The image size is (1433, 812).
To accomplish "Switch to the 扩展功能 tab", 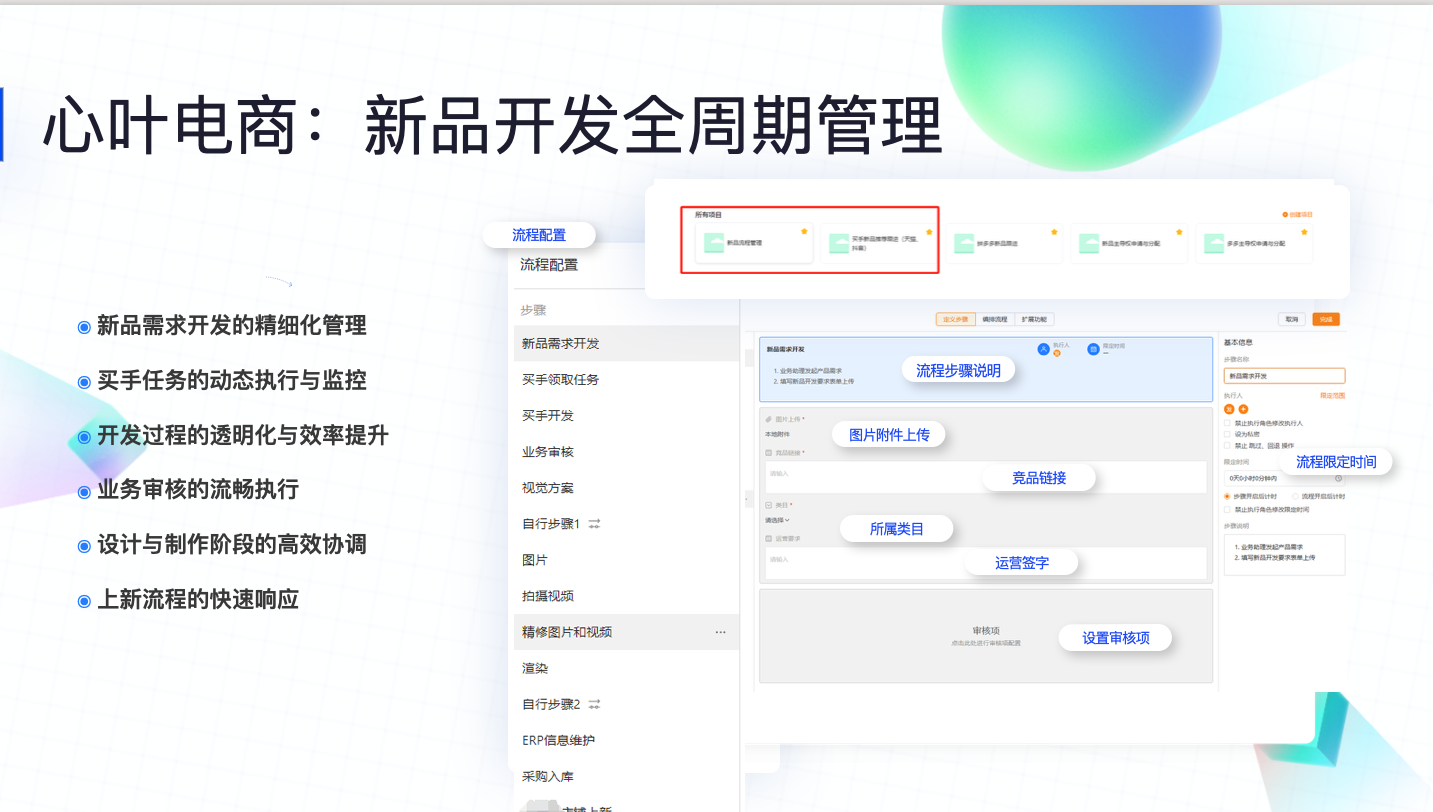I will [x=1034, y=319].
